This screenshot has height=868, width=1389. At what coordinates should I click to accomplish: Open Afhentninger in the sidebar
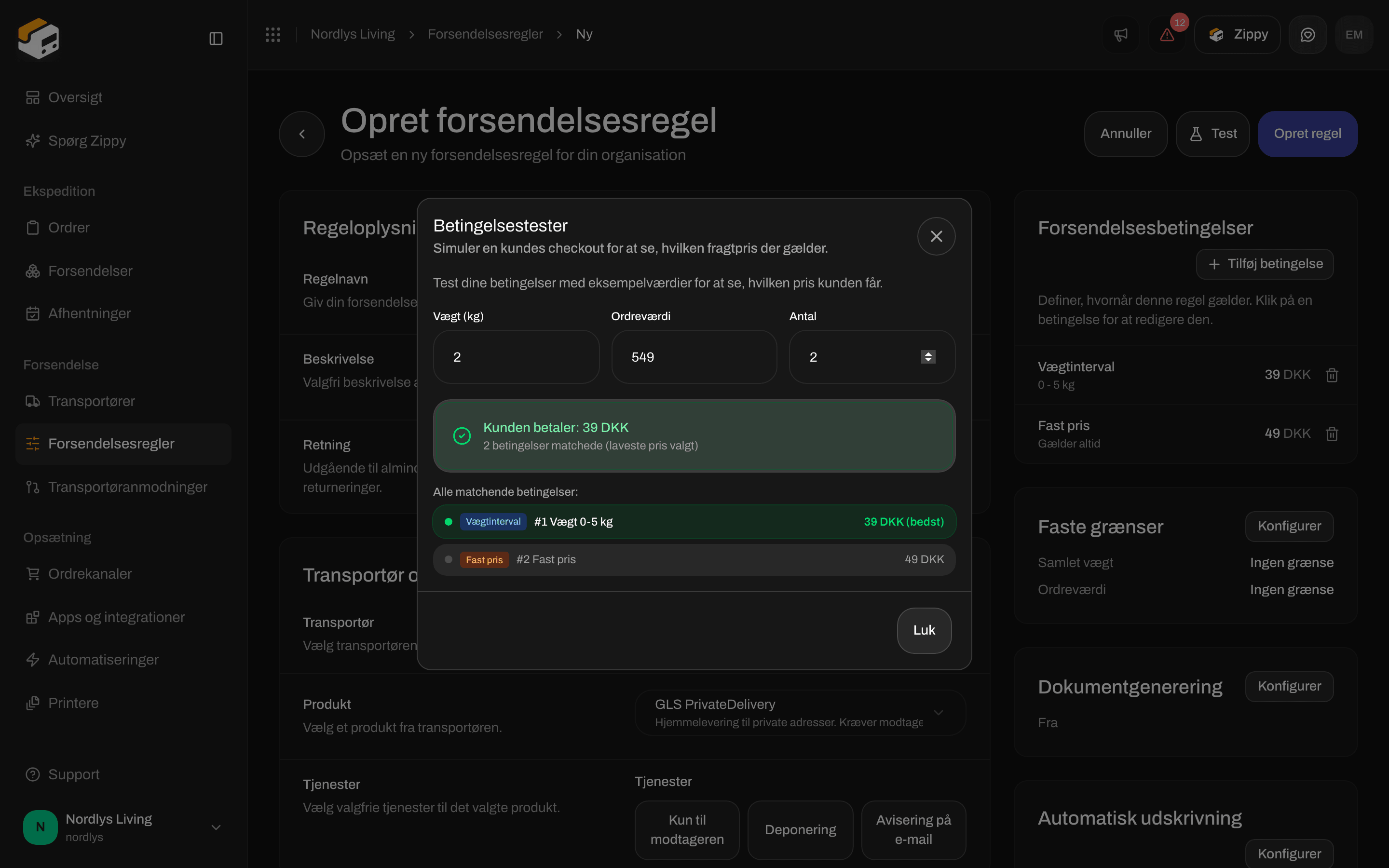(123, 313)
